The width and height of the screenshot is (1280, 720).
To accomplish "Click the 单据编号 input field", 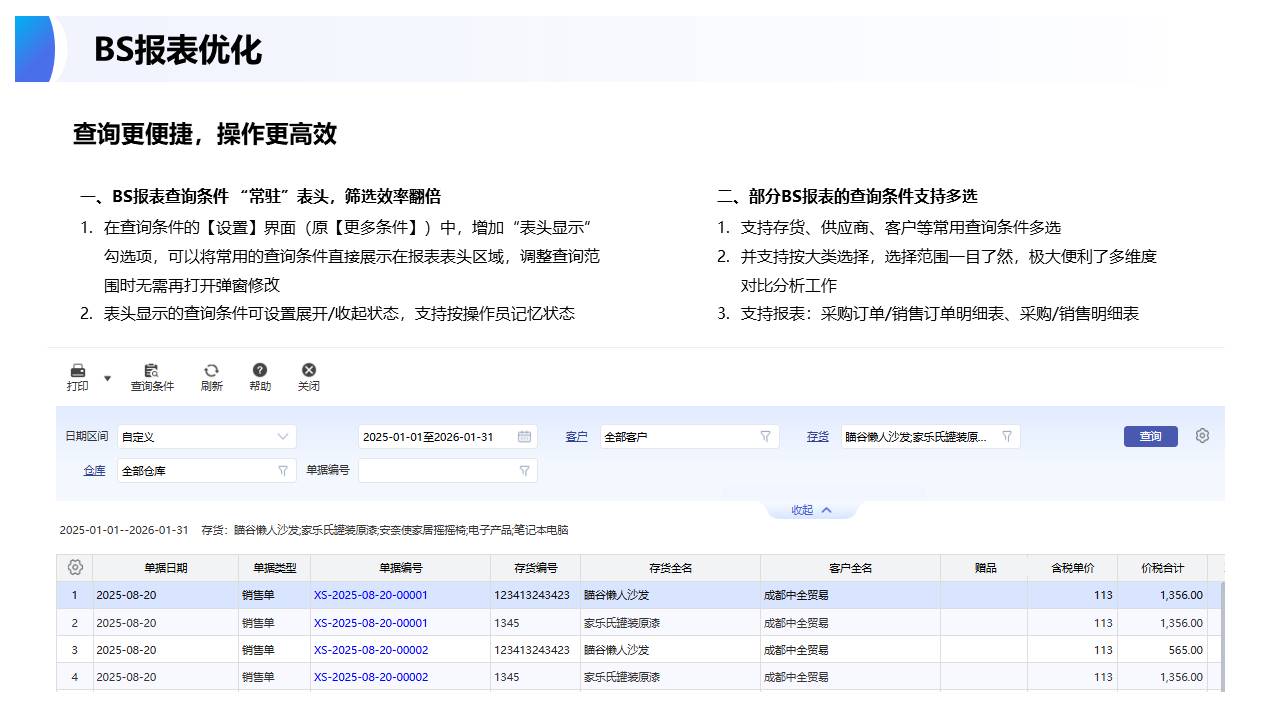I will coord(438,470).
